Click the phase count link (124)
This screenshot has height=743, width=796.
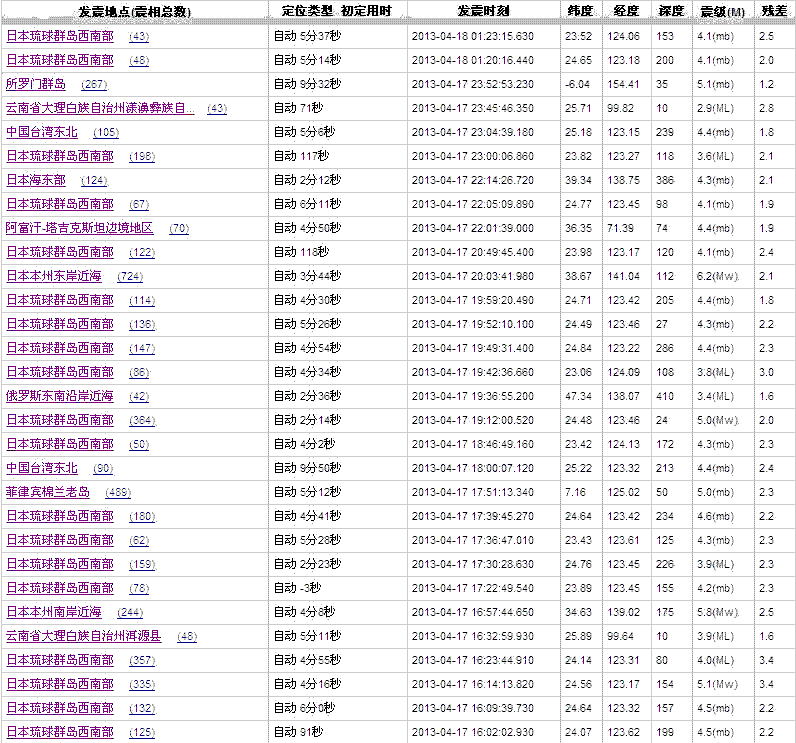tap(94, 181)
